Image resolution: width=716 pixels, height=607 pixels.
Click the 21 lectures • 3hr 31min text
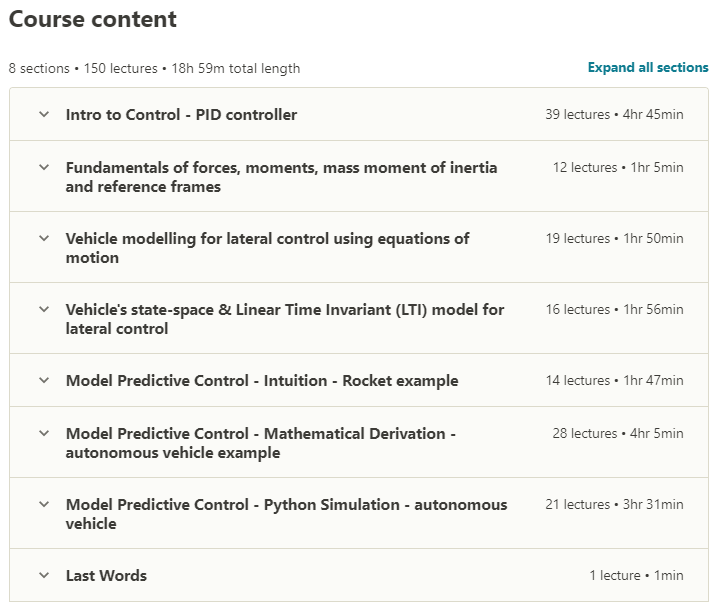(x=614, y=504)
